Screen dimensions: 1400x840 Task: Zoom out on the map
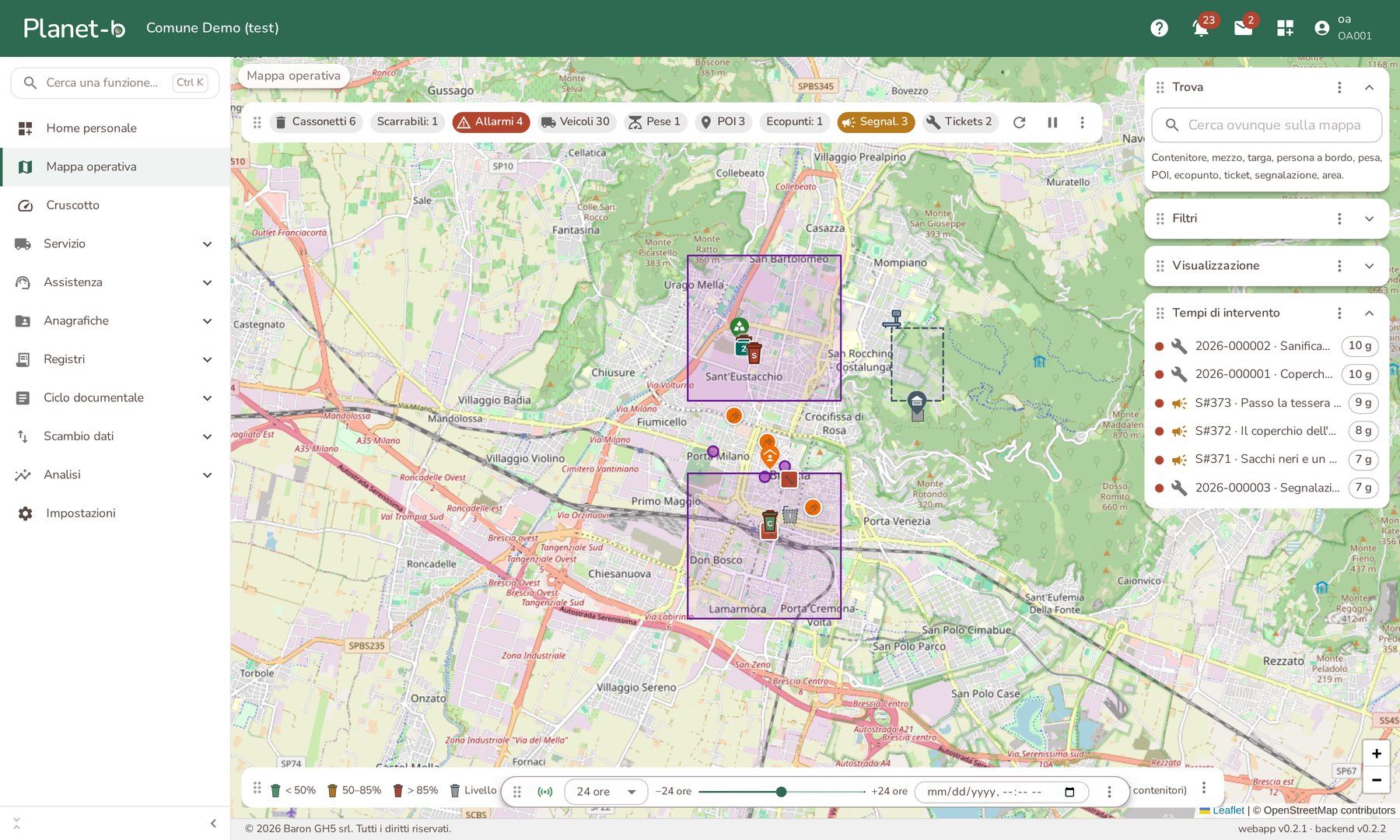pyautogui.click(x=1376, y=779)
